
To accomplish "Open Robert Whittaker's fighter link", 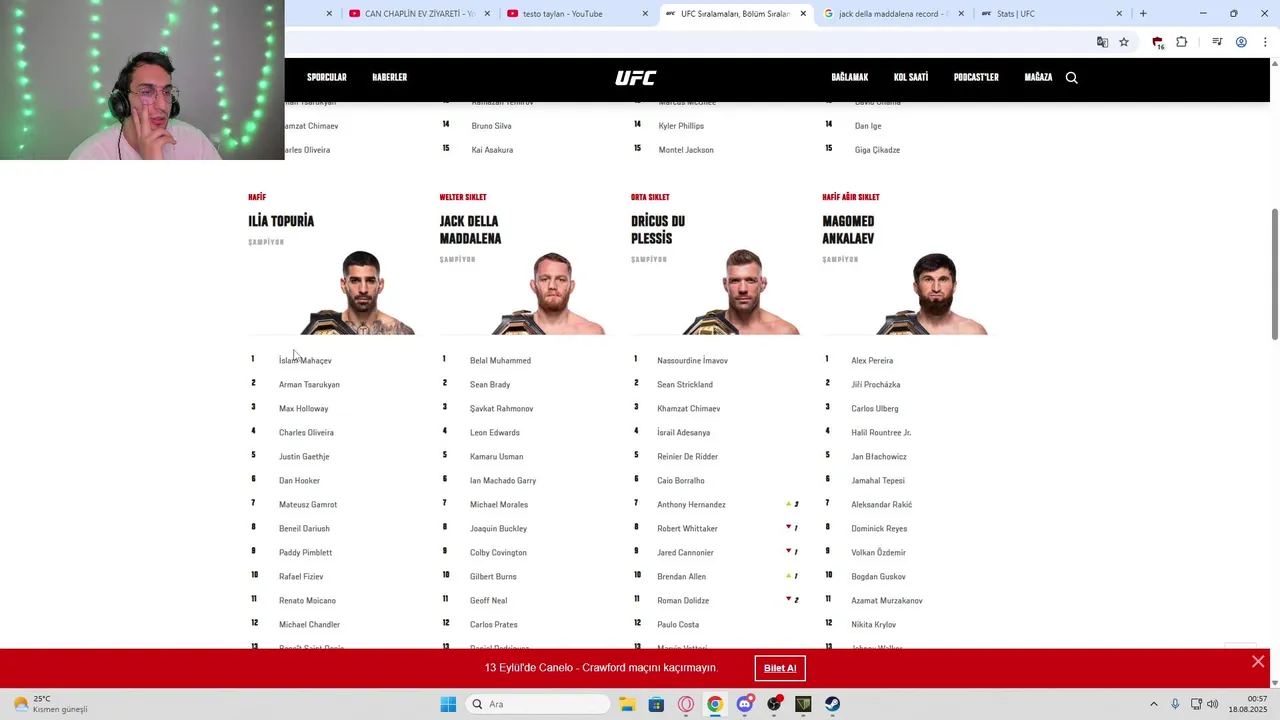I will 687,529.
